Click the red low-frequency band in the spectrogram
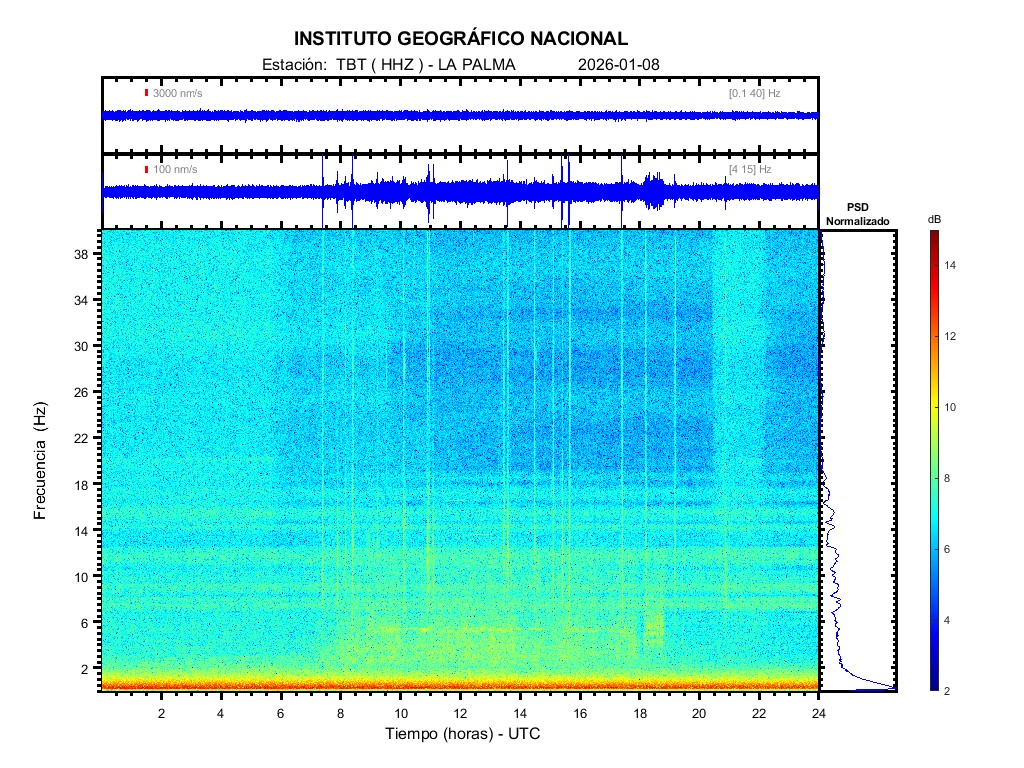 pyautogui.click(x=460, y=685)
